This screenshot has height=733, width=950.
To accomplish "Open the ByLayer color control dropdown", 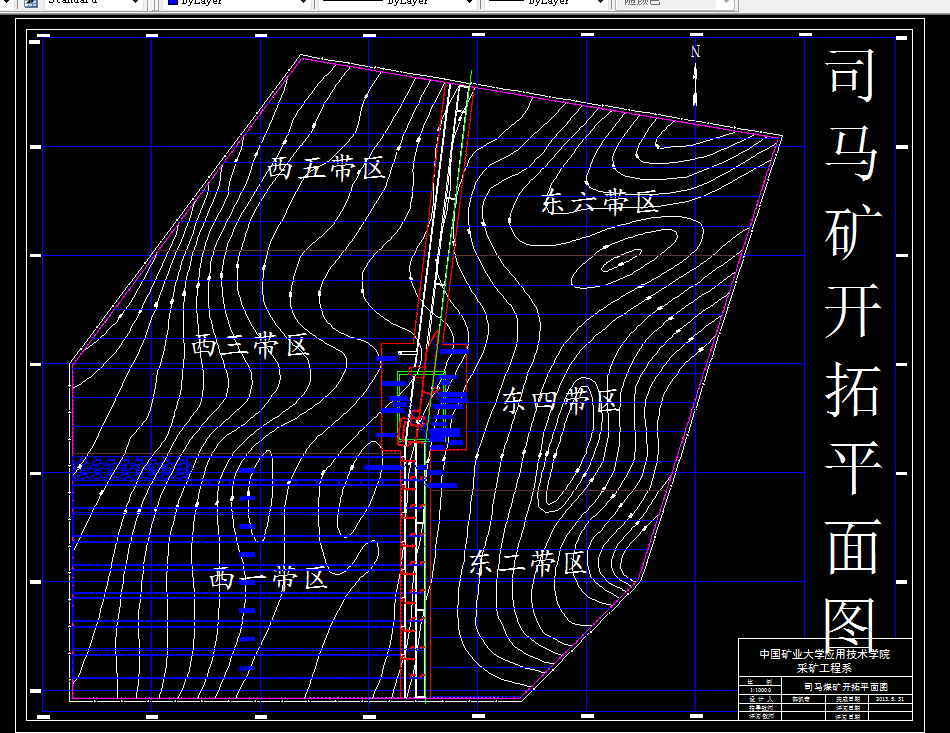I will click(x=236, y=3).
